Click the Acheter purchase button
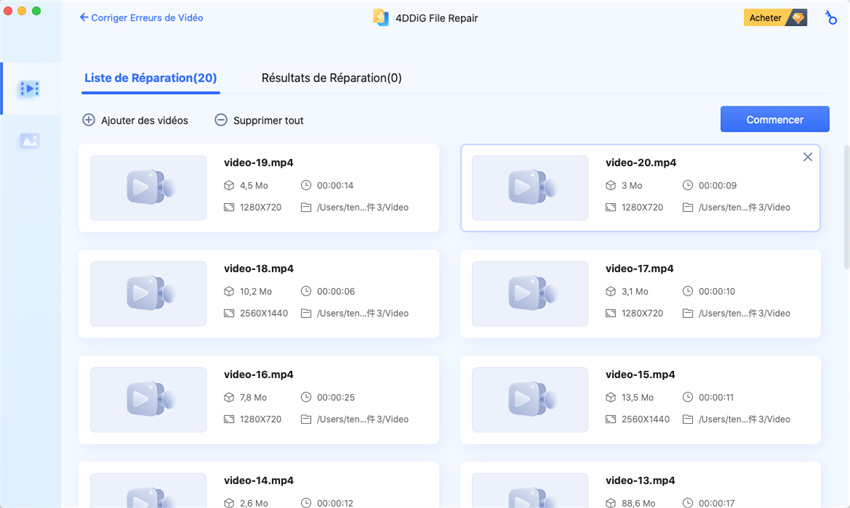 coord(775,18)
